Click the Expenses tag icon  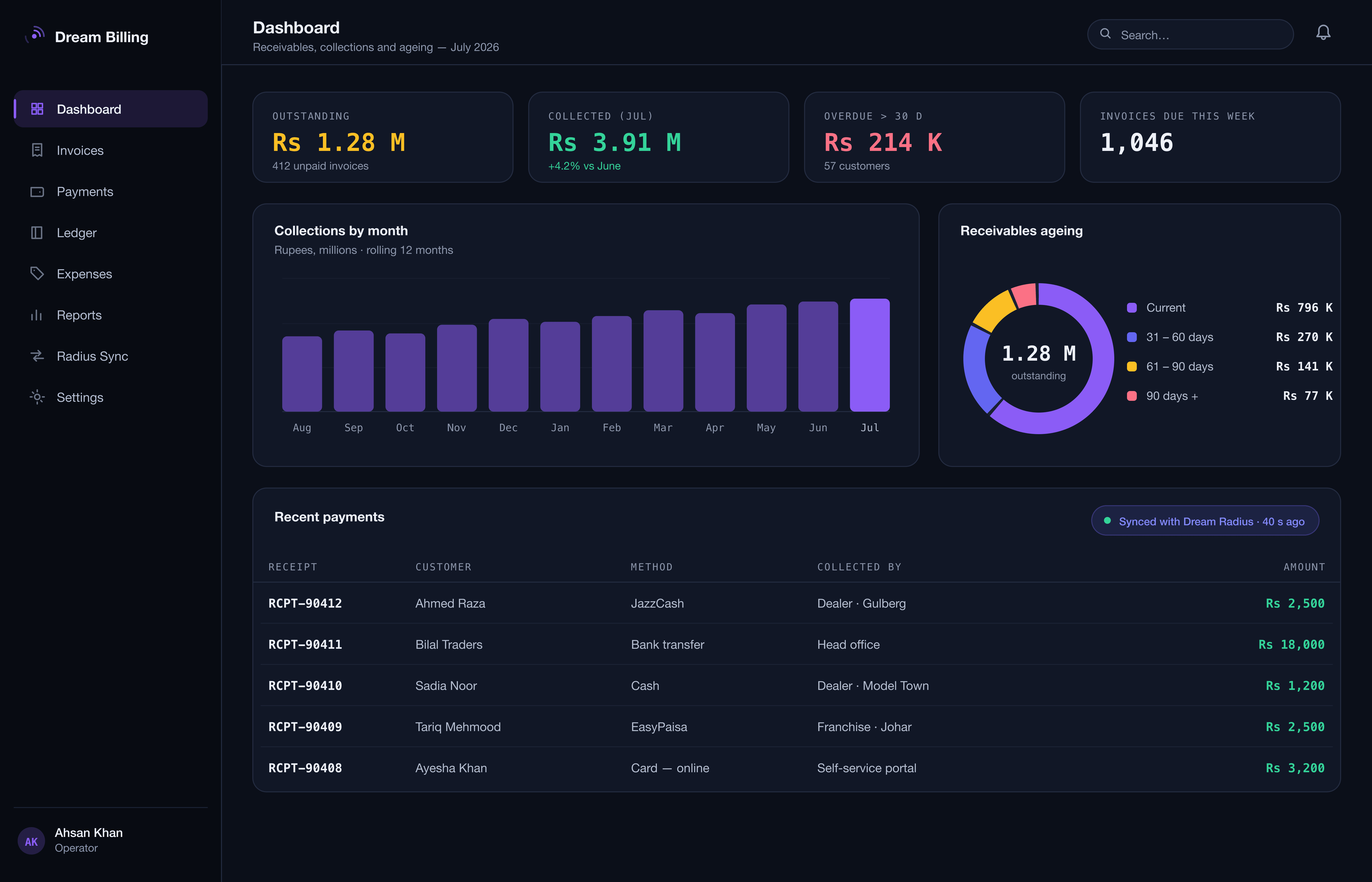coord(37,274)
